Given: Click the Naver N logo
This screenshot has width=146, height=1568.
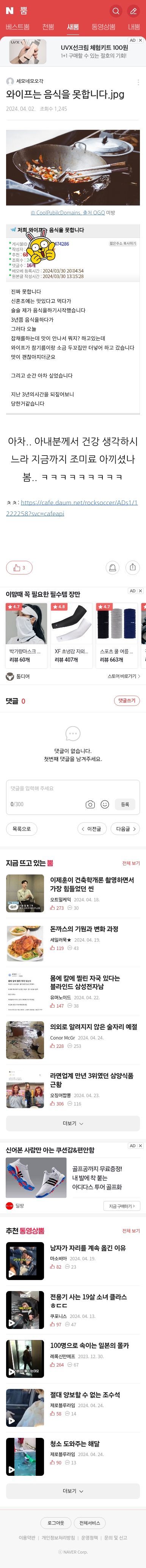Looking at the screenshot, I should [x=10, y=11].
